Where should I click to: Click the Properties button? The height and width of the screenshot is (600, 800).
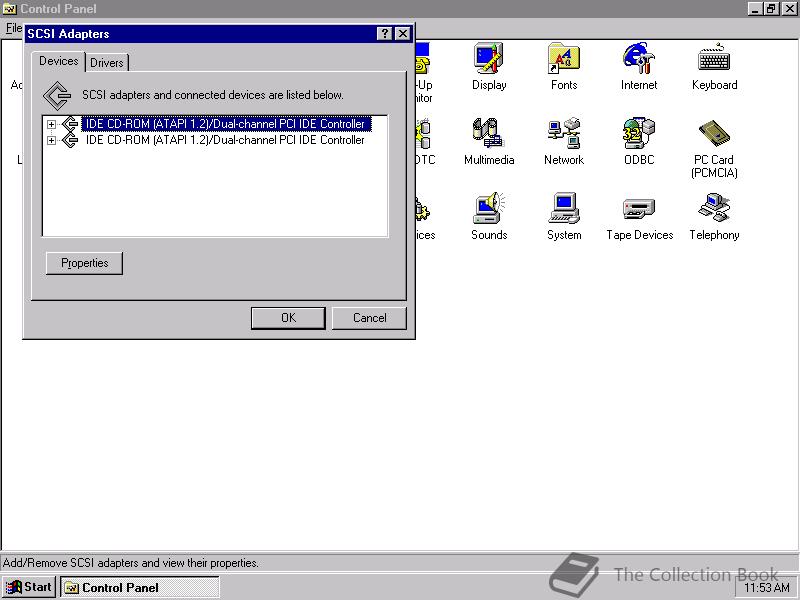pyautogui.click(x=84, y=263)
